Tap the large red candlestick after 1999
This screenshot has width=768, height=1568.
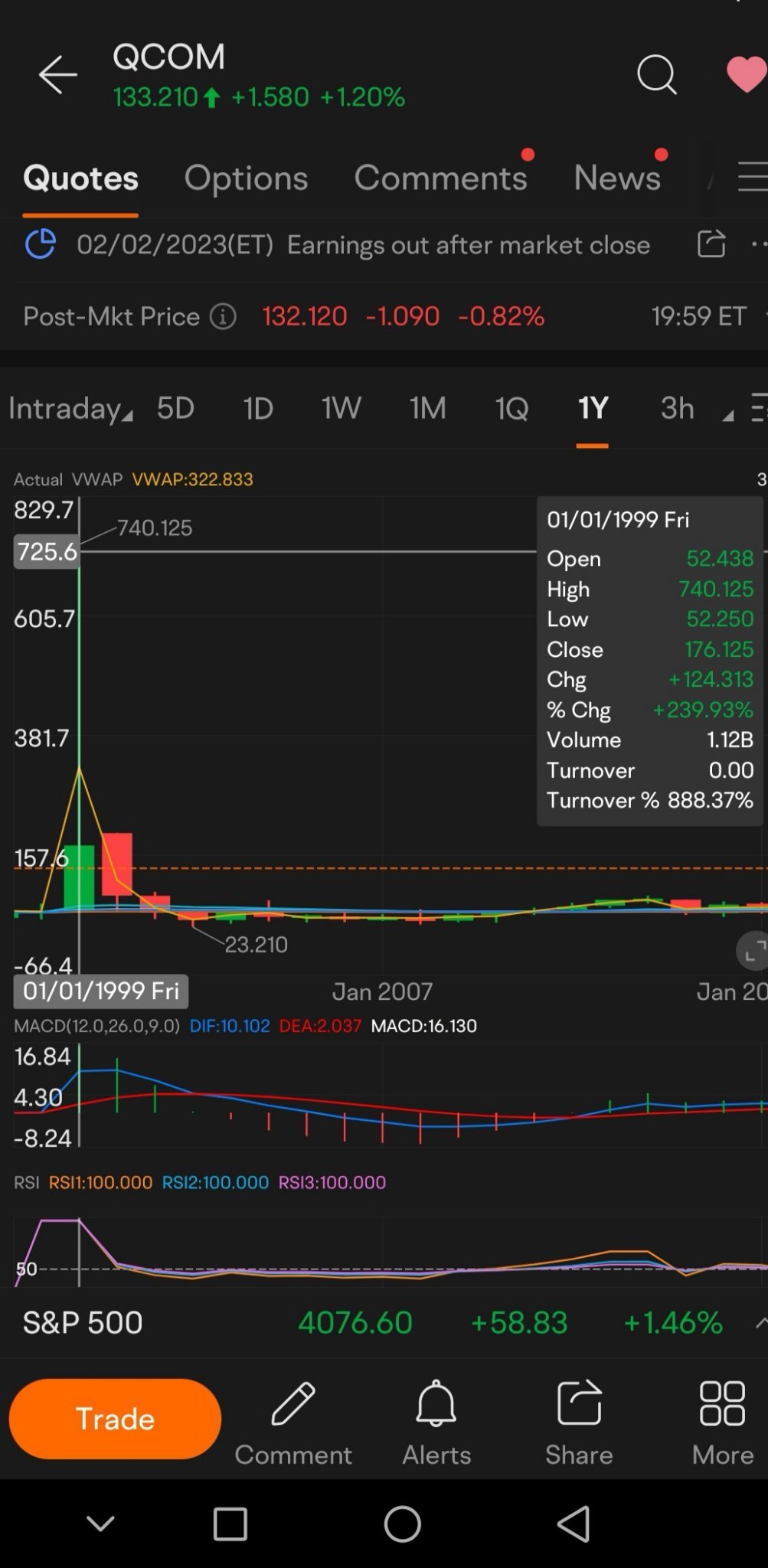[x=116, y=864]
